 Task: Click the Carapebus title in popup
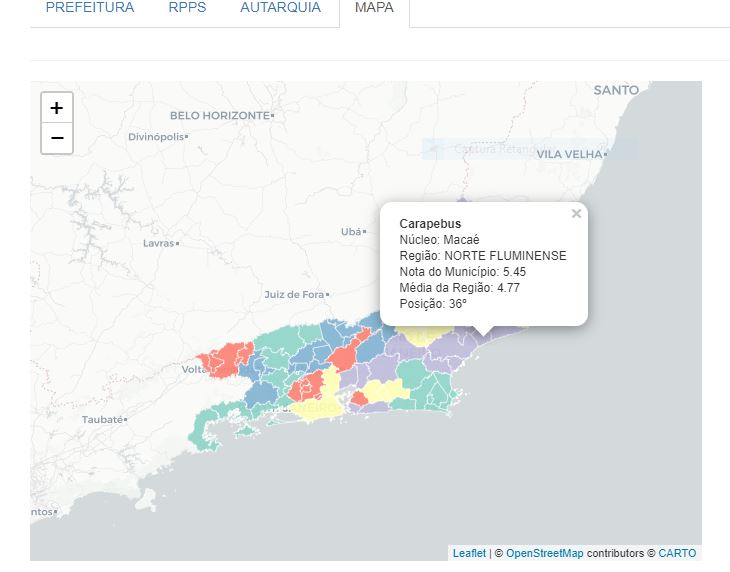pos(430,223)
